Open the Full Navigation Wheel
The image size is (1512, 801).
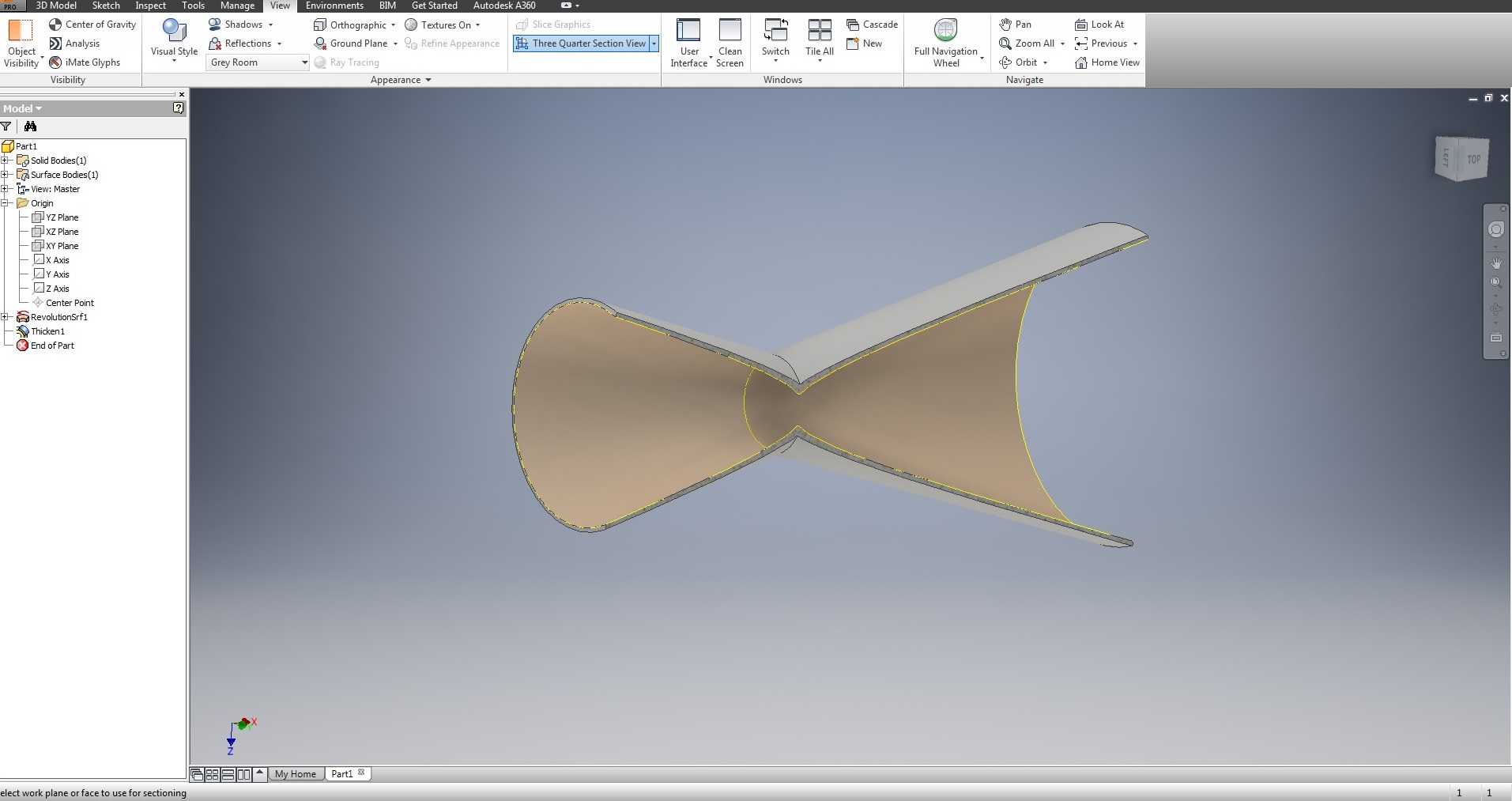coord(946,43)
